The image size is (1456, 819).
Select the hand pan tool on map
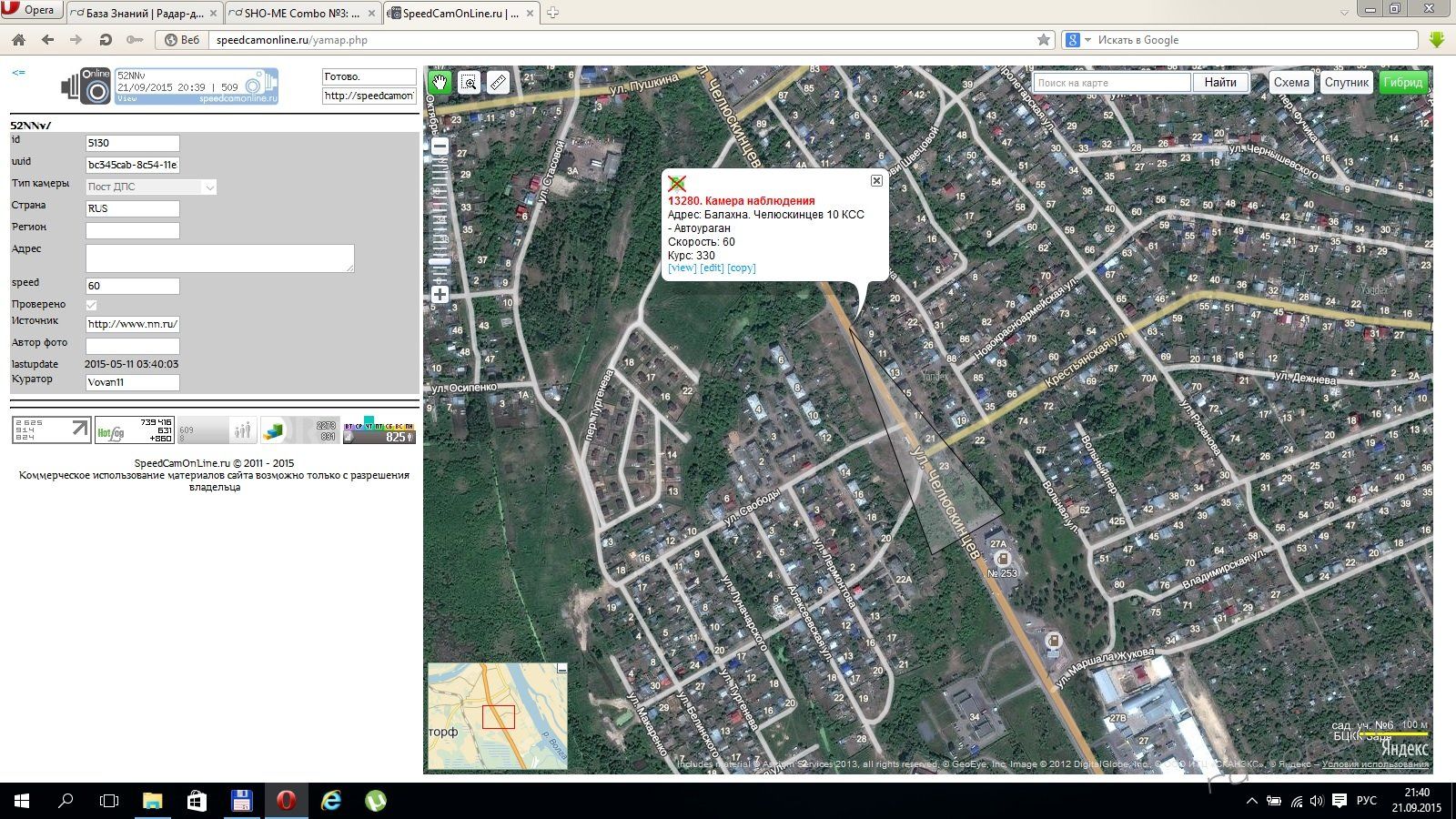tap(440, 83)
